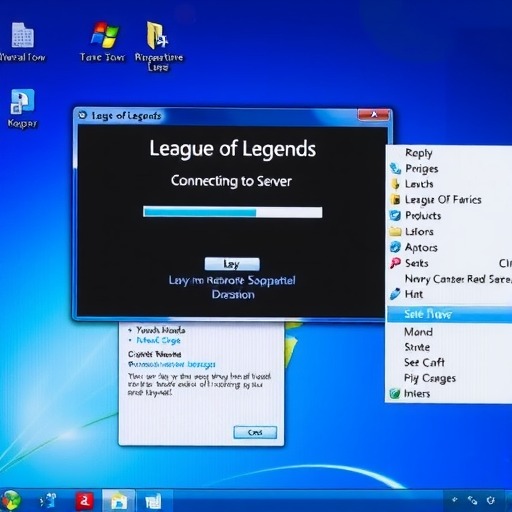Click the League of Legends title bar icon
Image resolution: width=512 pixels, height=512 pixels.
click(82, 115)
